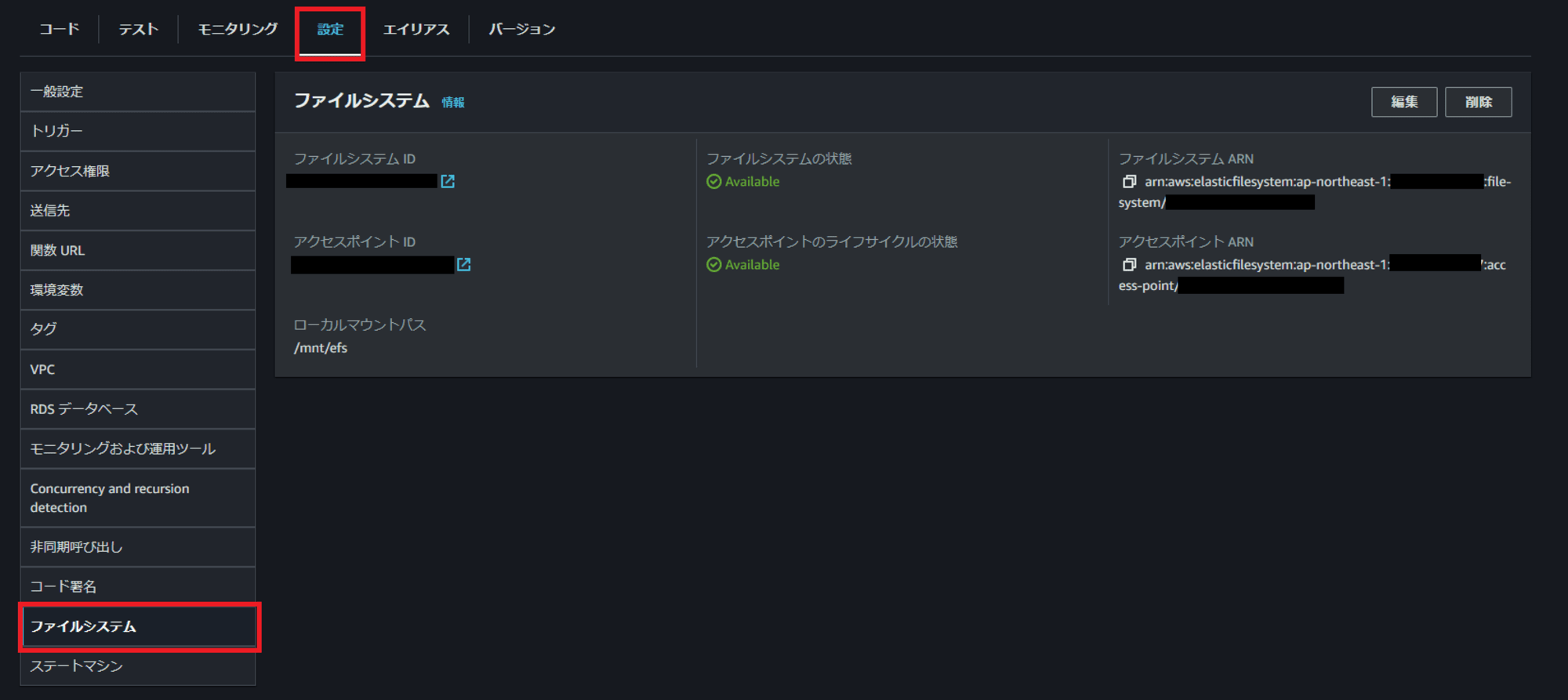This screenshot has height=700, width=1568.
Task: Select タグ in the sidebar
Action: [138, 329]
